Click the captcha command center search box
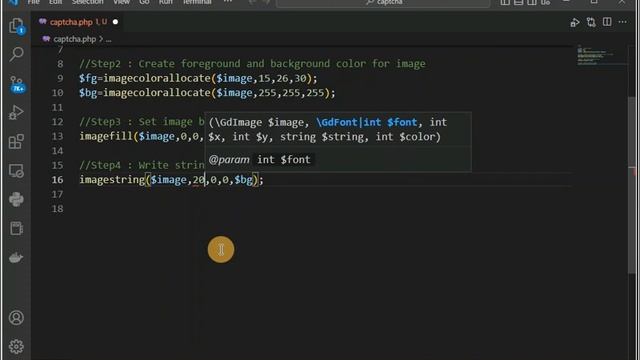Screen dimensions: 640x360 (383, 3)
